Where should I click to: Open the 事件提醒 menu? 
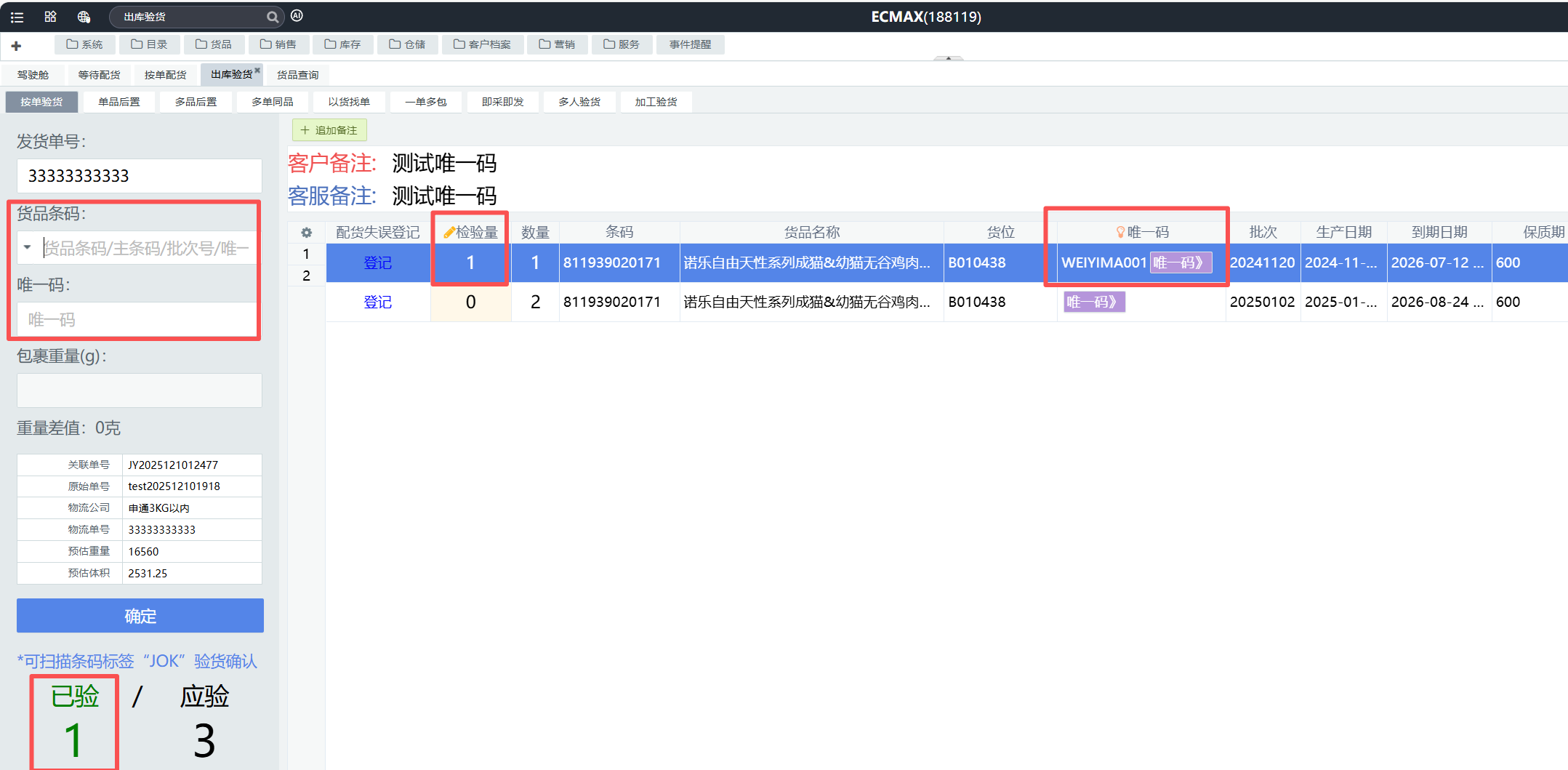tap(690, 44)
